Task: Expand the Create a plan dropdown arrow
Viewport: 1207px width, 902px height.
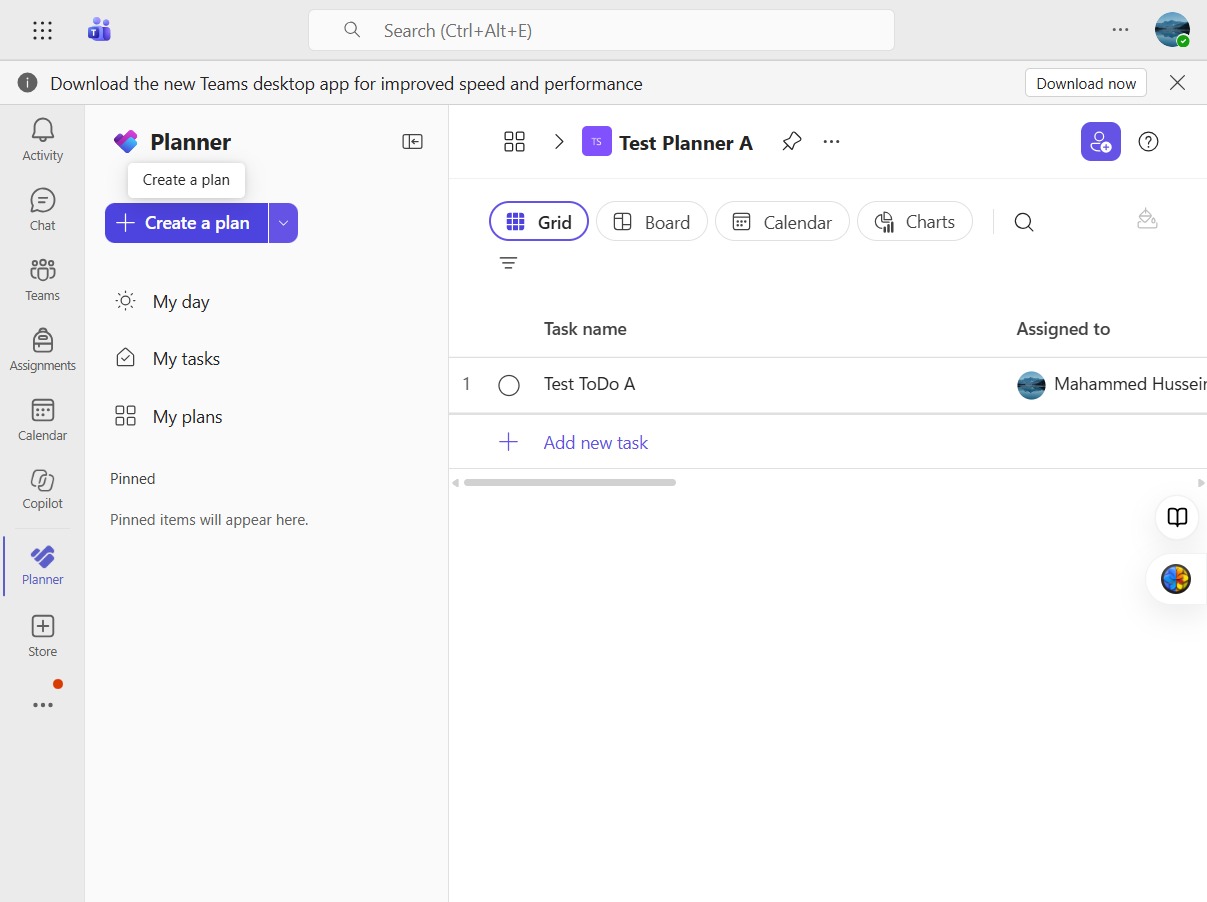Action: point(283,223)
